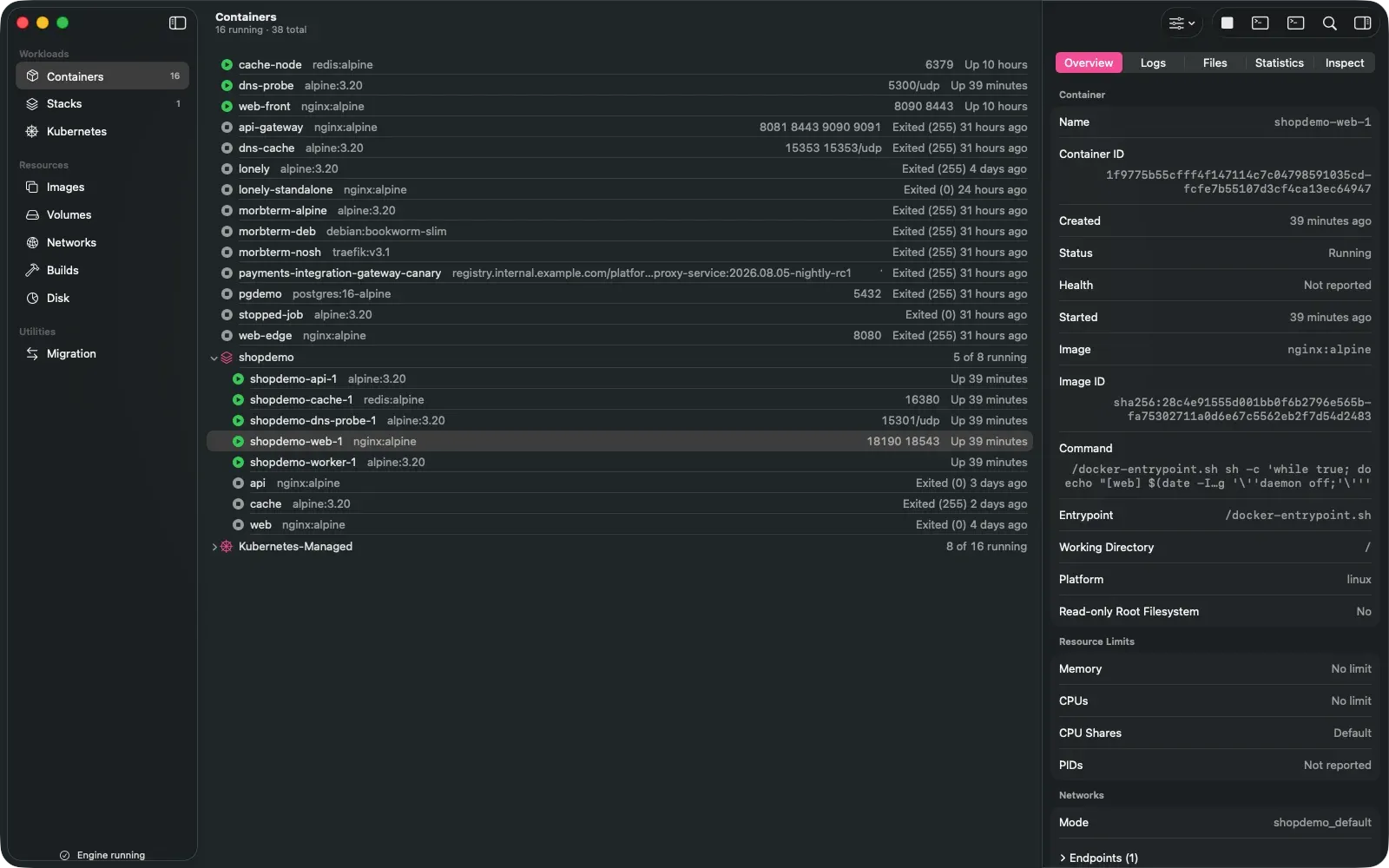Image resolution: width=1389 pixels, height=868 pixels.
Task: Open Disk via its sidebar icon
Action: tap(32, 299)
